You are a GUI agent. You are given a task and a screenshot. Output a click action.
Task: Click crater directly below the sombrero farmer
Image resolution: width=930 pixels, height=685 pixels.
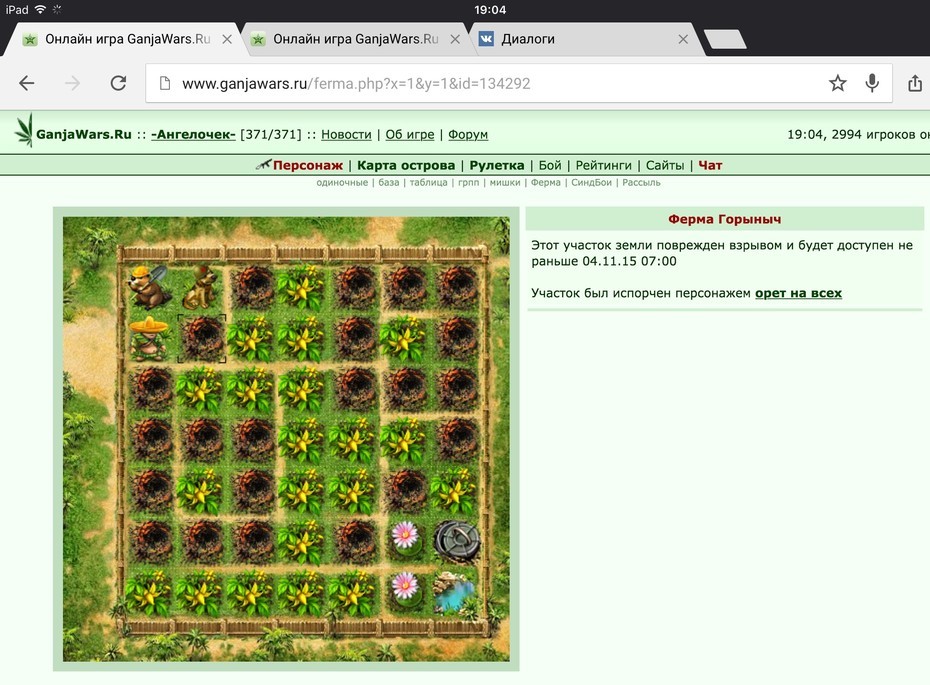pos(150,389)
